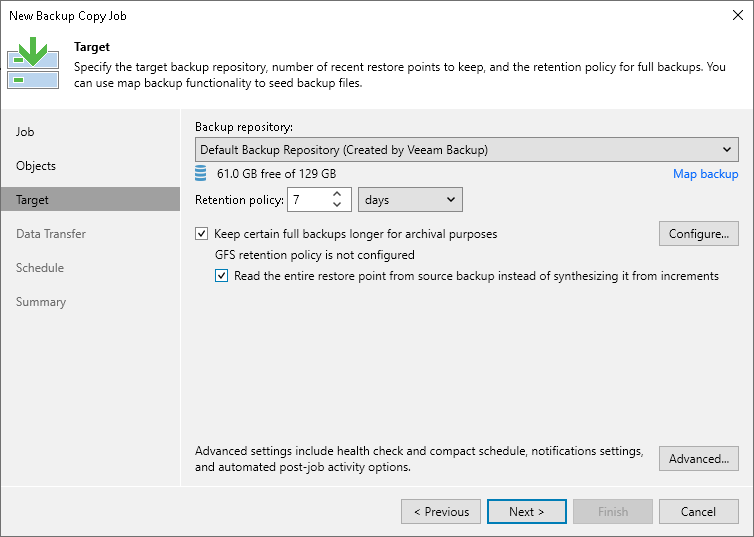The height and width of the screenshot is (537, 754).
Task: Decrease retention policy value with down arrow
Action: click(337, 205)
